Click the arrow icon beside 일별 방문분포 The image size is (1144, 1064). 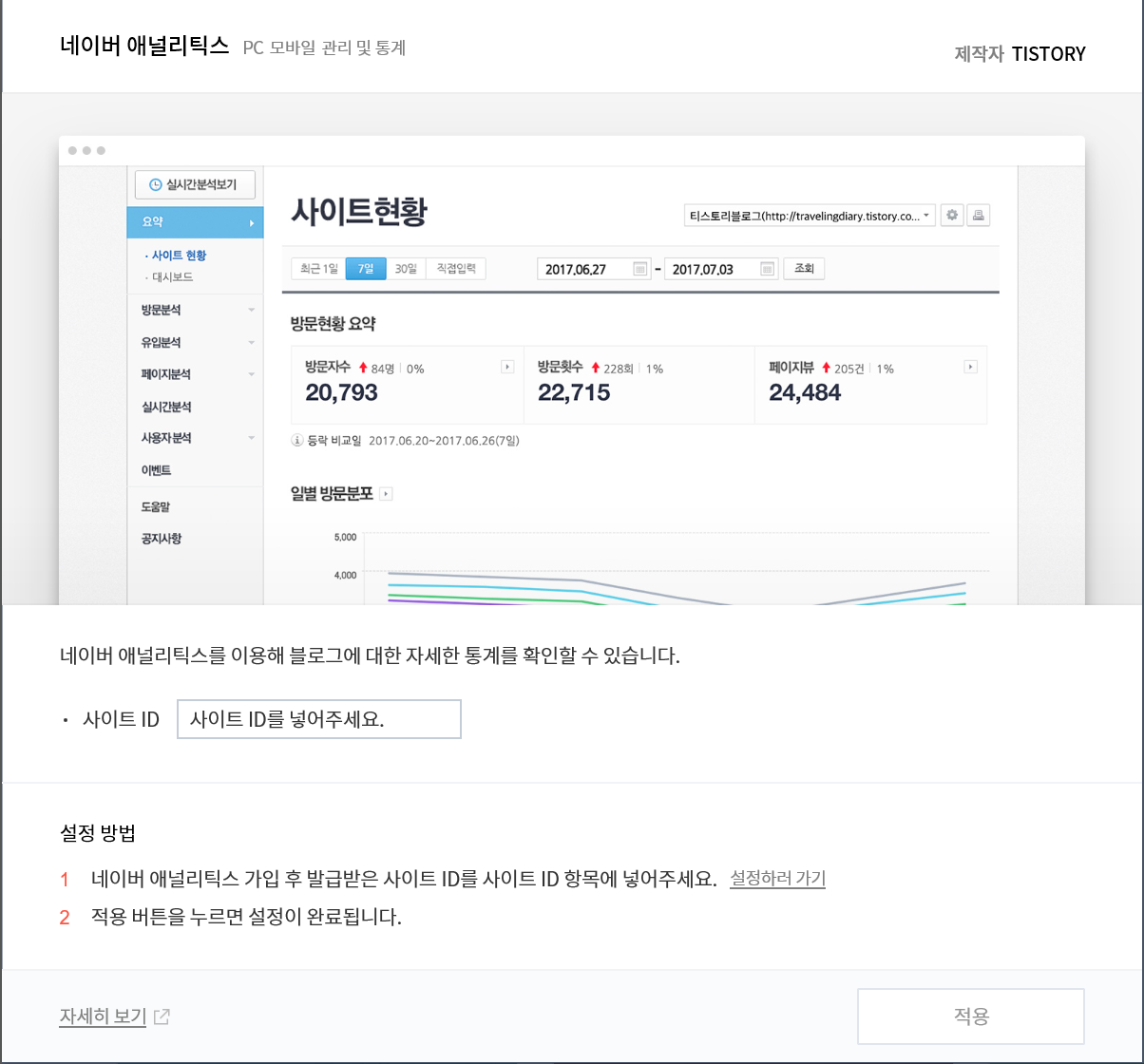pyautogui.click(x=386, y=494)
